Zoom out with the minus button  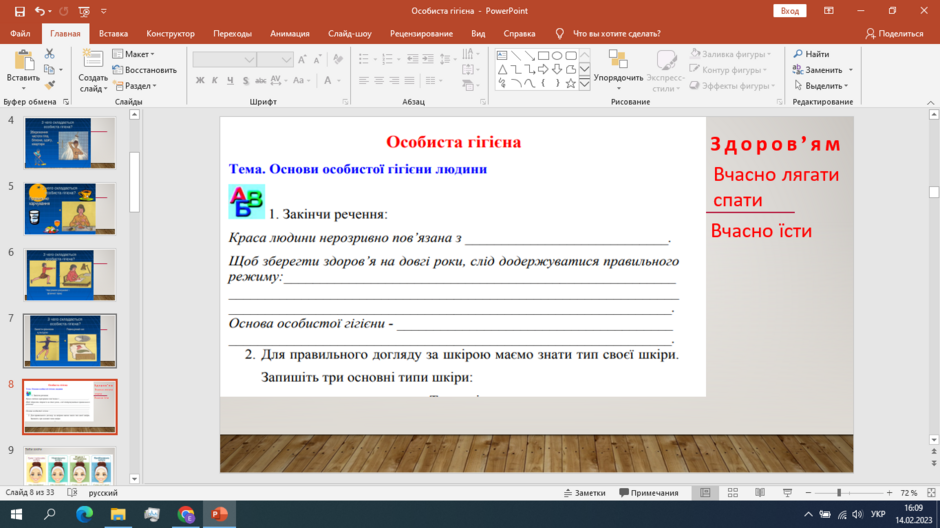[x=808, y=493]
